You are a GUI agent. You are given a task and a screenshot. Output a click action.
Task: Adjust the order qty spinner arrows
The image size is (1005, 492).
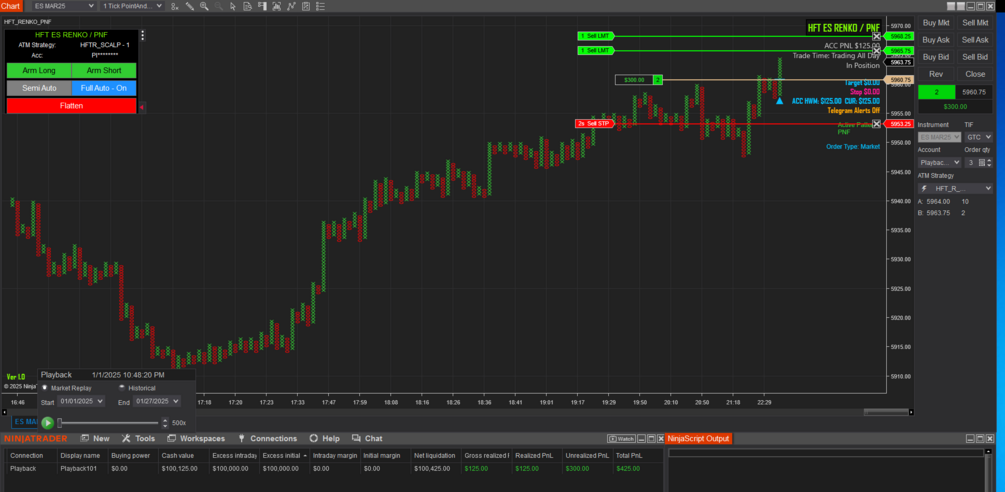point(990,163)
